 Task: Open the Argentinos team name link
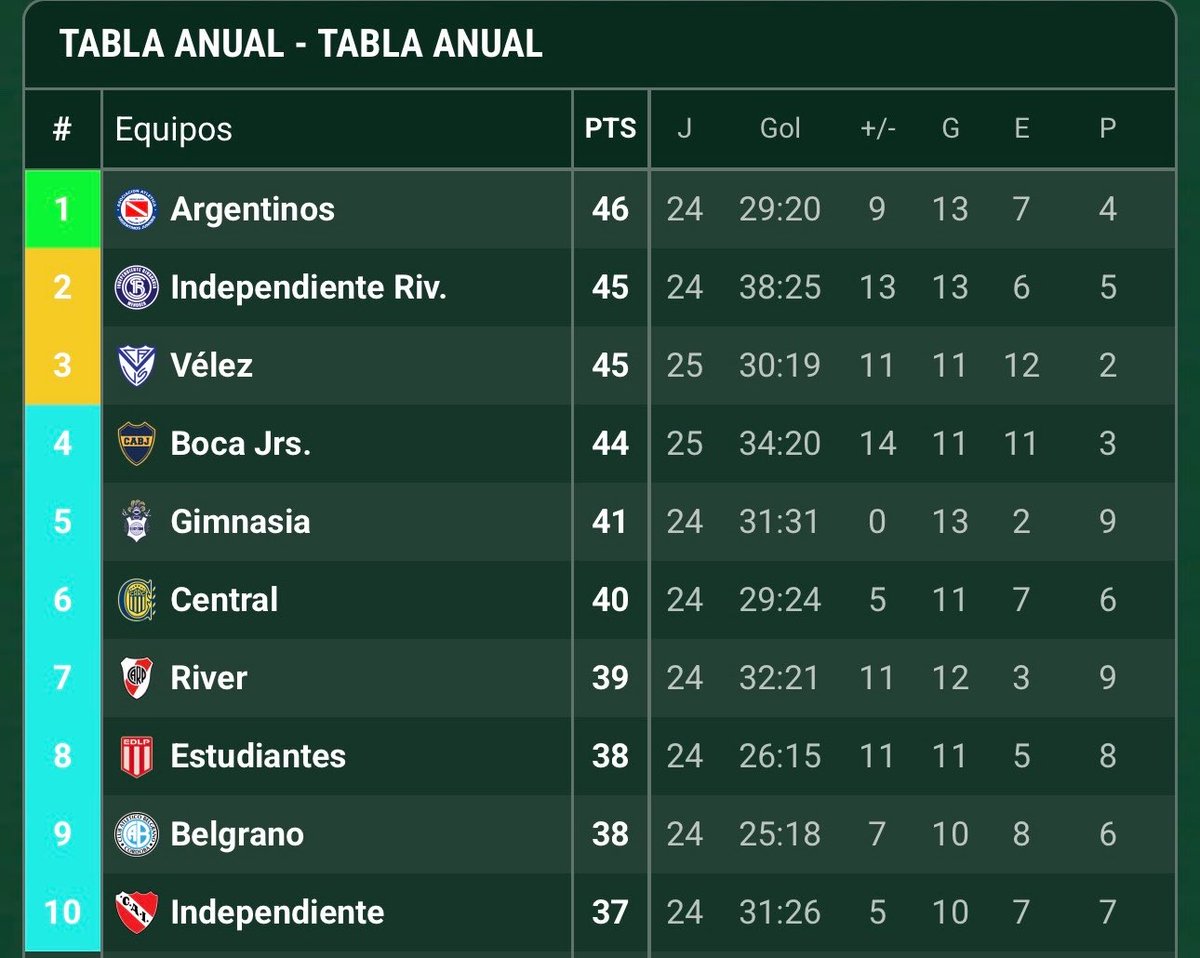253,209
